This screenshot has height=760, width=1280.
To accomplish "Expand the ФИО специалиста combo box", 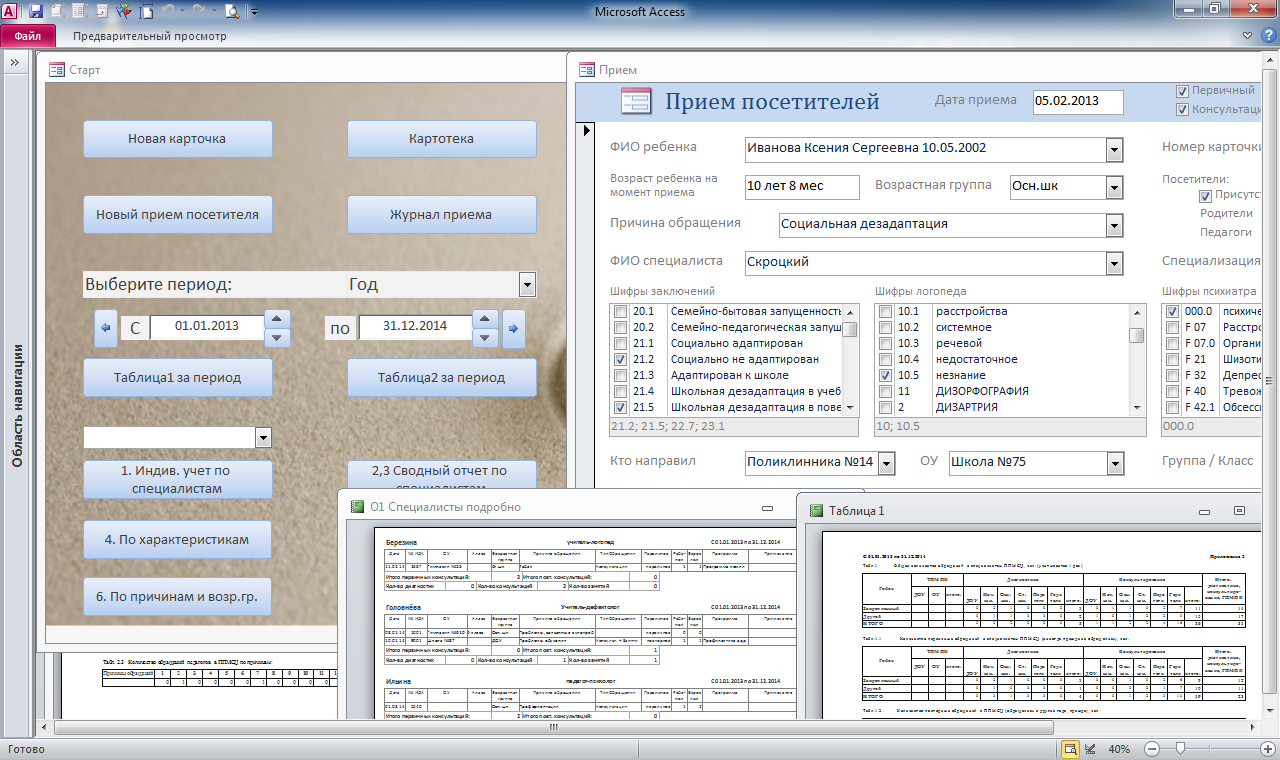I will (x=1114, y=263).
